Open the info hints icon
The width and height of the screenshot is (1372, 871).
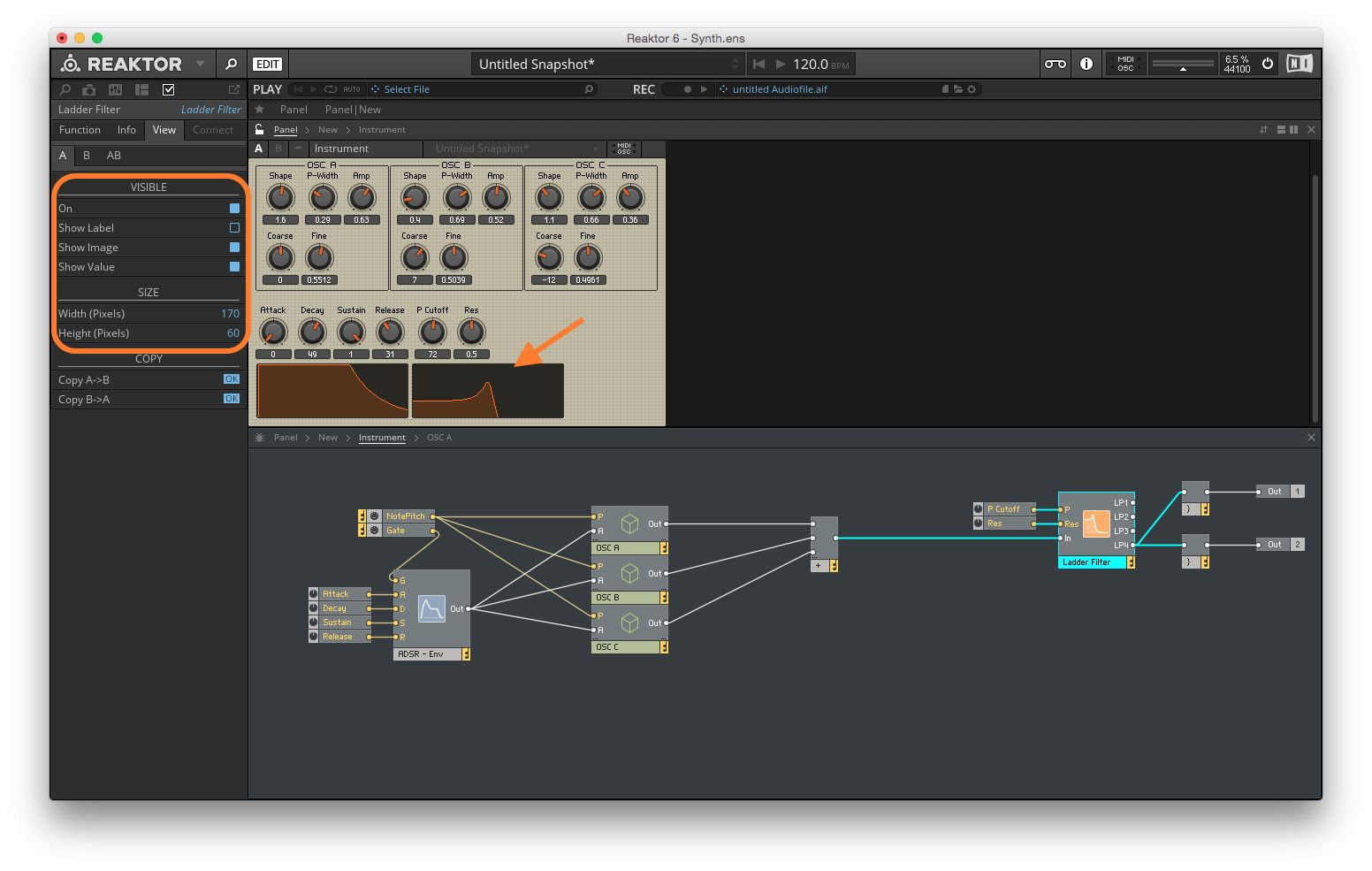coord(1086,64)
